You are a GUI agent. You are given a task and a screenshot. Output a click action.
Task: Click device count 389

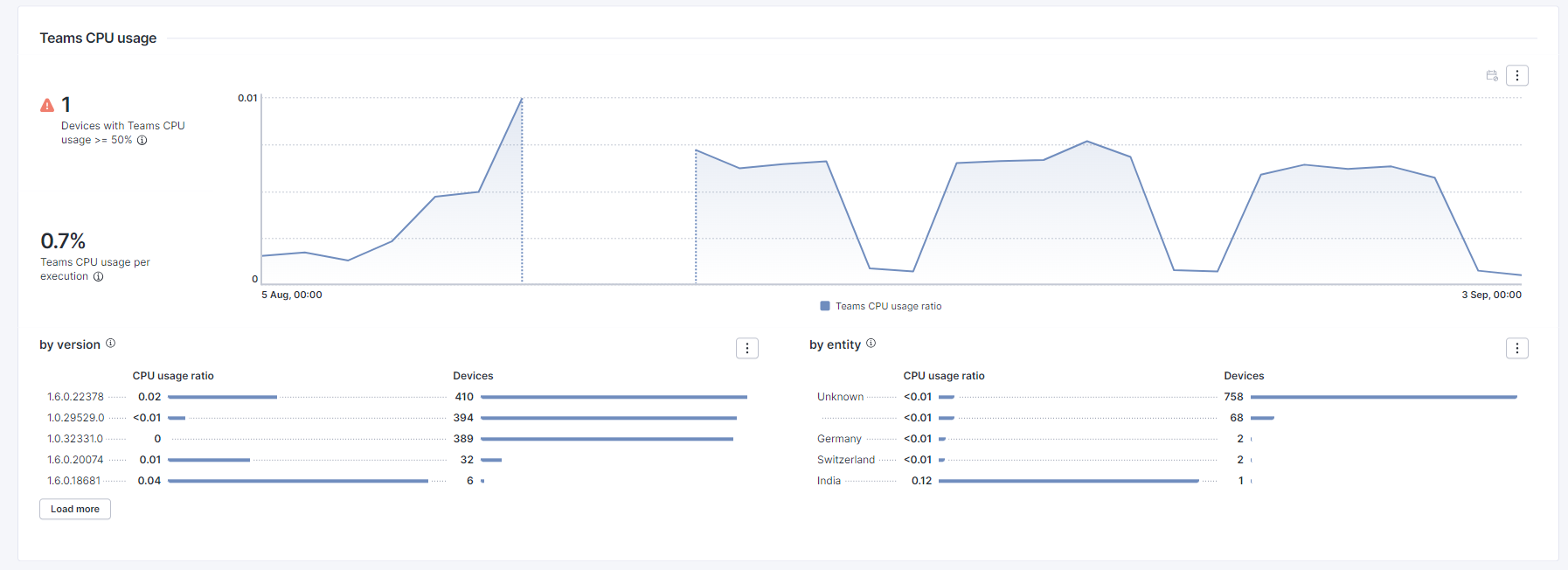(x=463, y=439)
